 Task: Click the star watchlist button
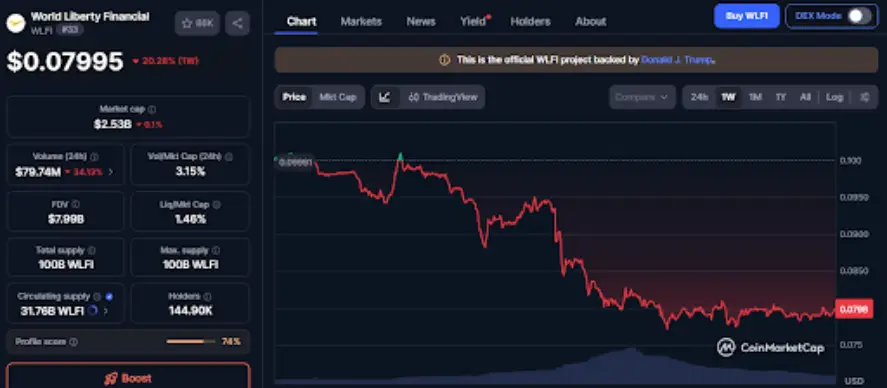[197, 23]
